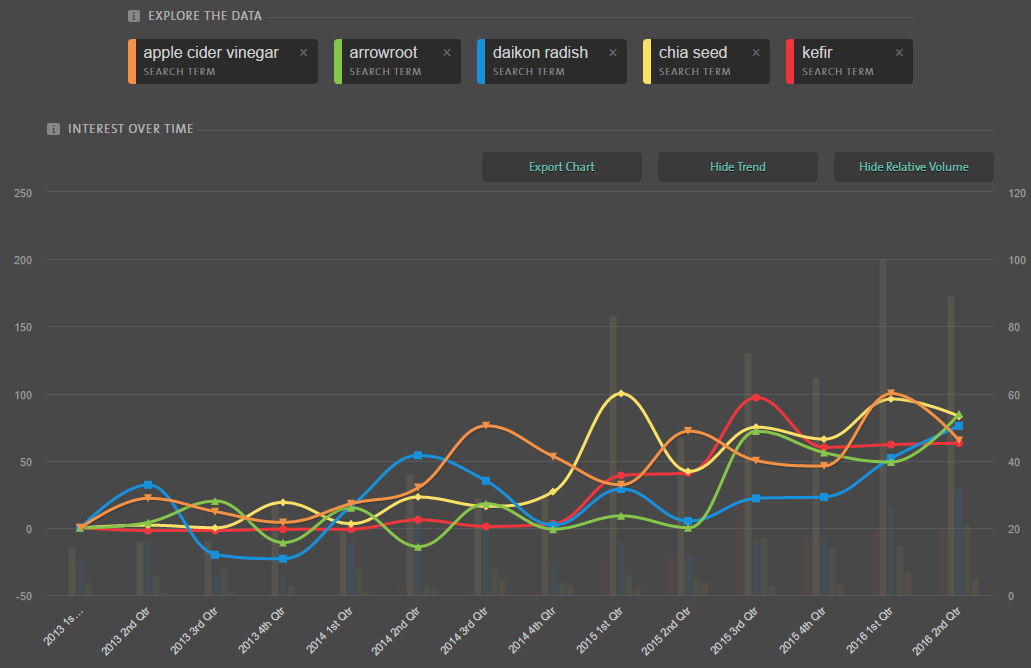Click chia seed peak point at 2015 1st Qtr

point(621,393)
